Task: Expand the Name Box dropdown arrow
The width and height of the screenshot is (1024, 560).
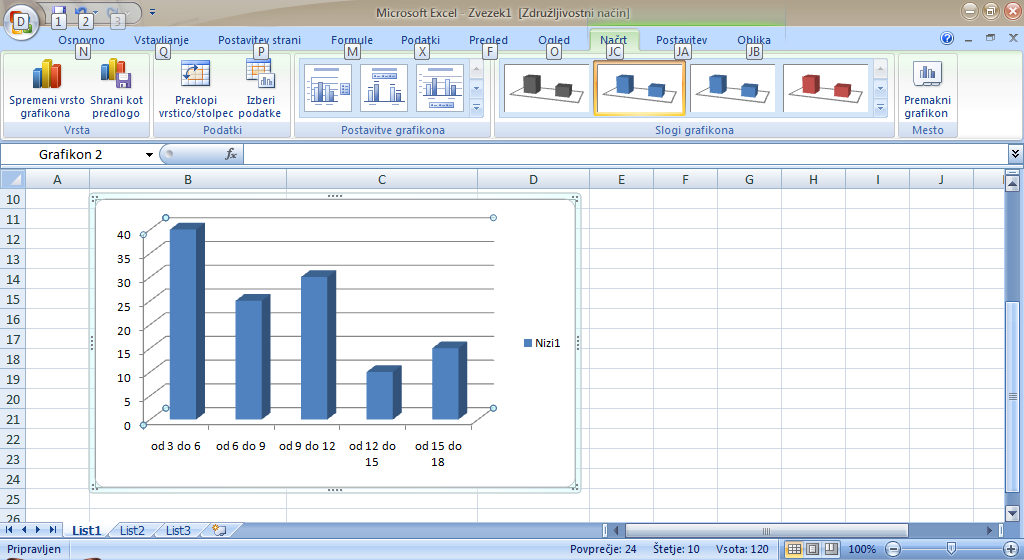Action: click(x=149, y=154)
